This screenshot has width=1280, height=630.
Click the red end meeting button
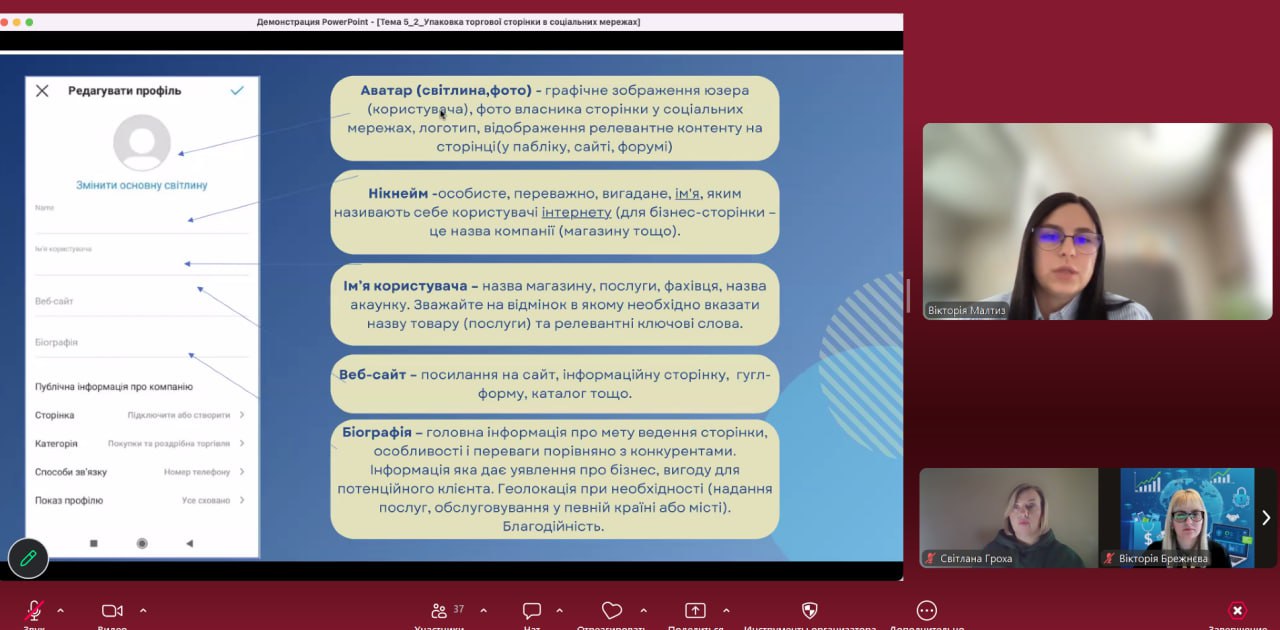[1237, 610]
